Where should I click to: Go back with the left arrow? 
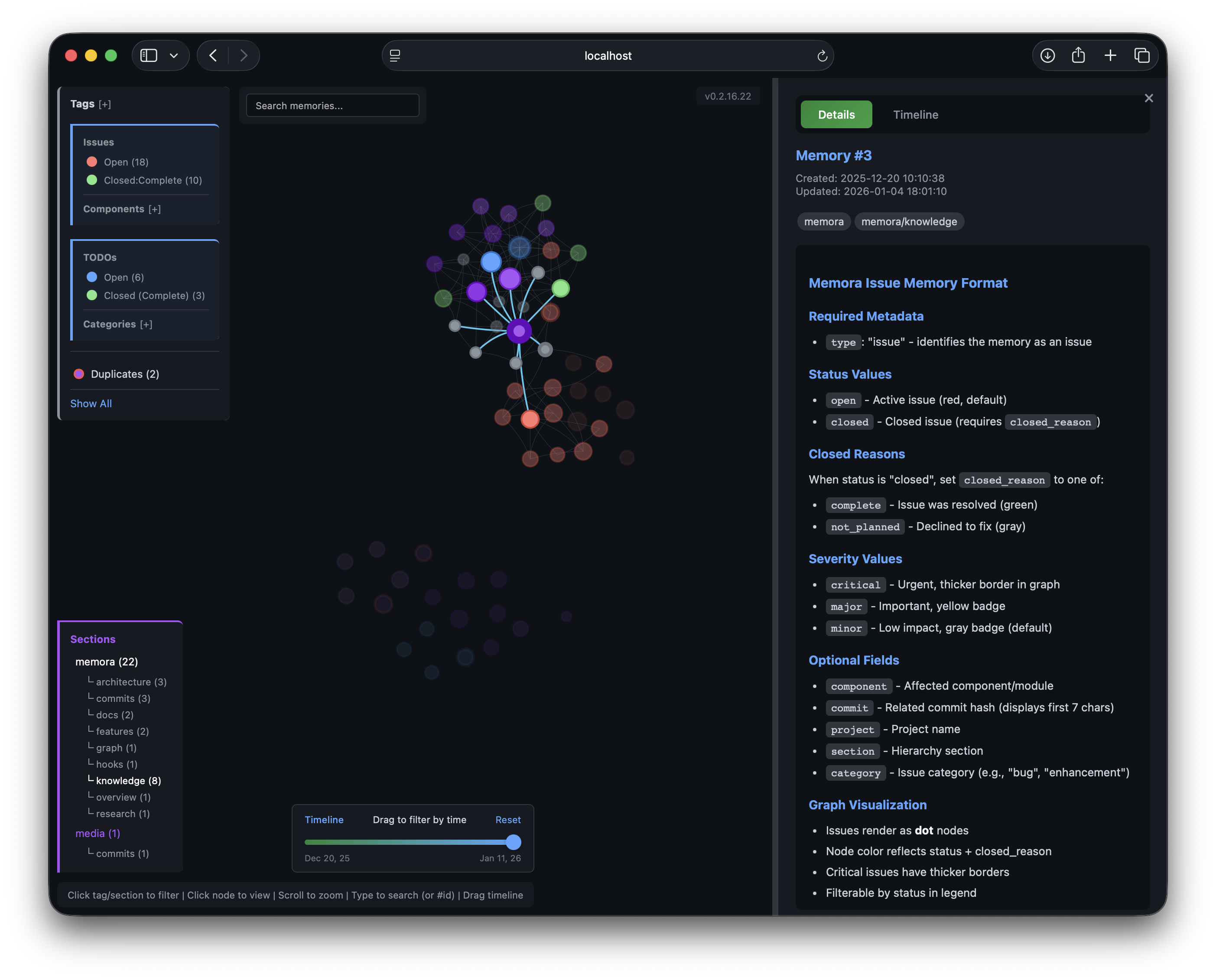[213, 55]
